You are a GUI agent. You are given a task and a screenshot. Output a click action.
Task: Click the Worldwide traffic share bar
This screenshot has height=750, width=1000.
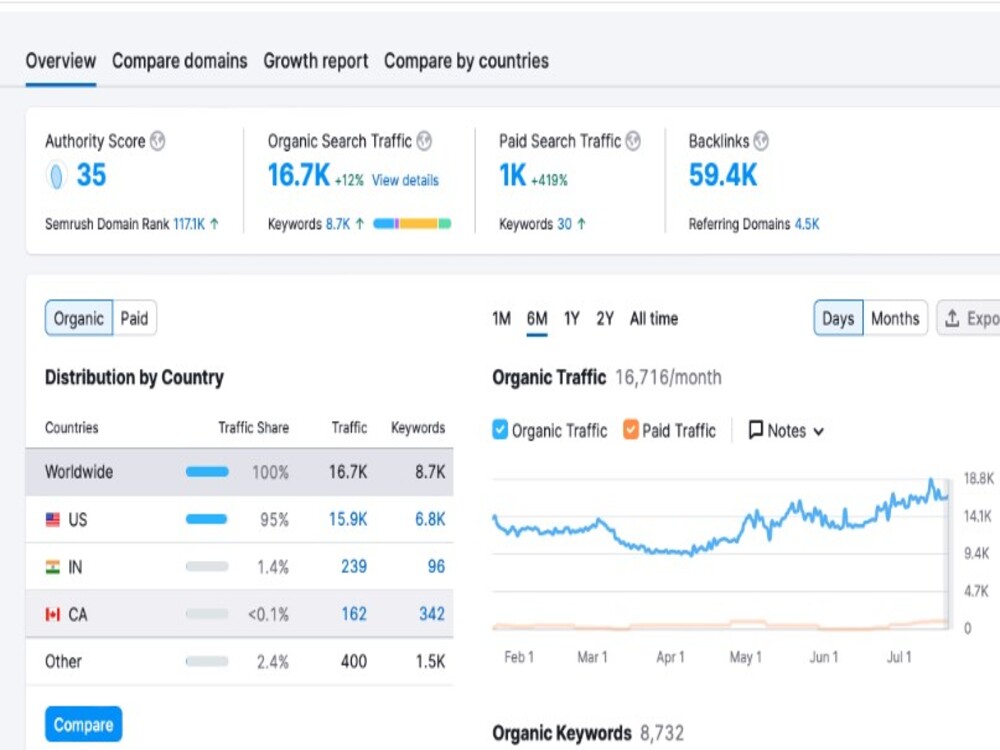(x=210, y=472)
